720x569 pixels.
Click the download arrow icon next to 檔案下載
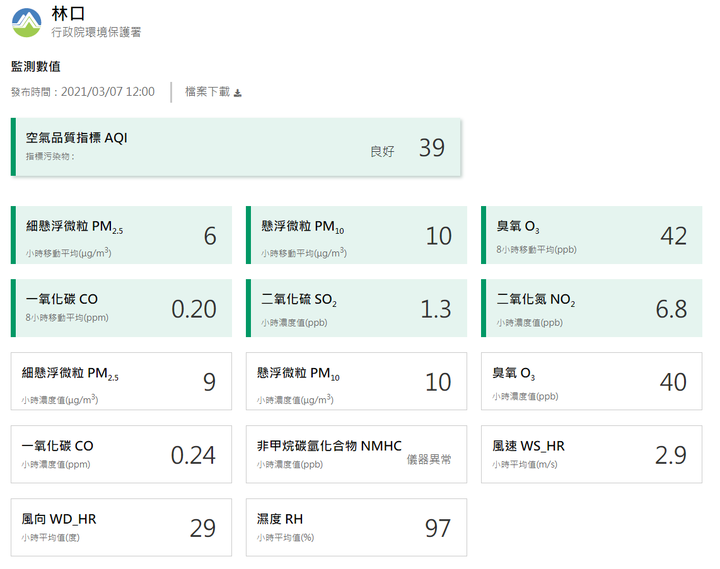pos(237,93)
